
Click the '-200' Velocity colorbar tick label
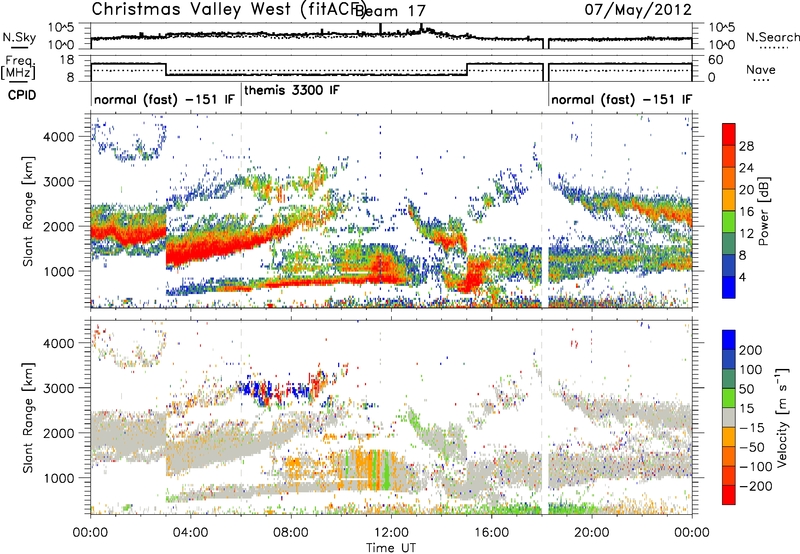point(755,486)
